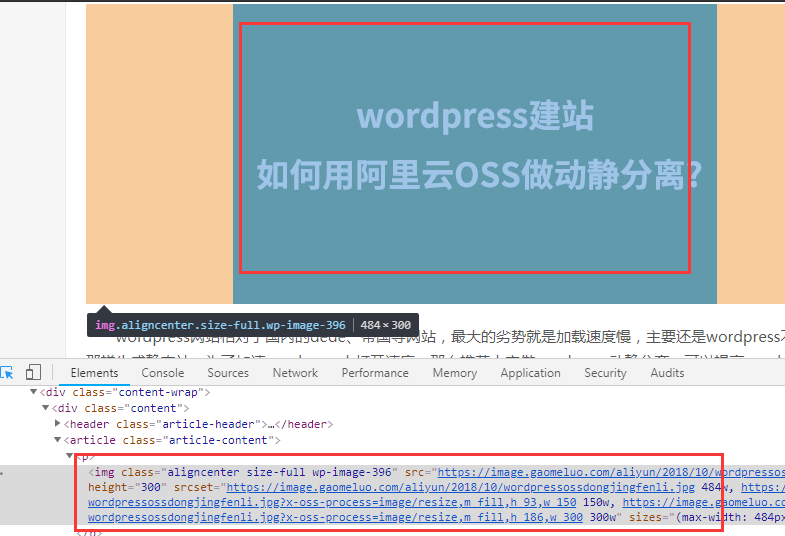
Task: Switch to the Elements tab
Action: tap(94, 373)
